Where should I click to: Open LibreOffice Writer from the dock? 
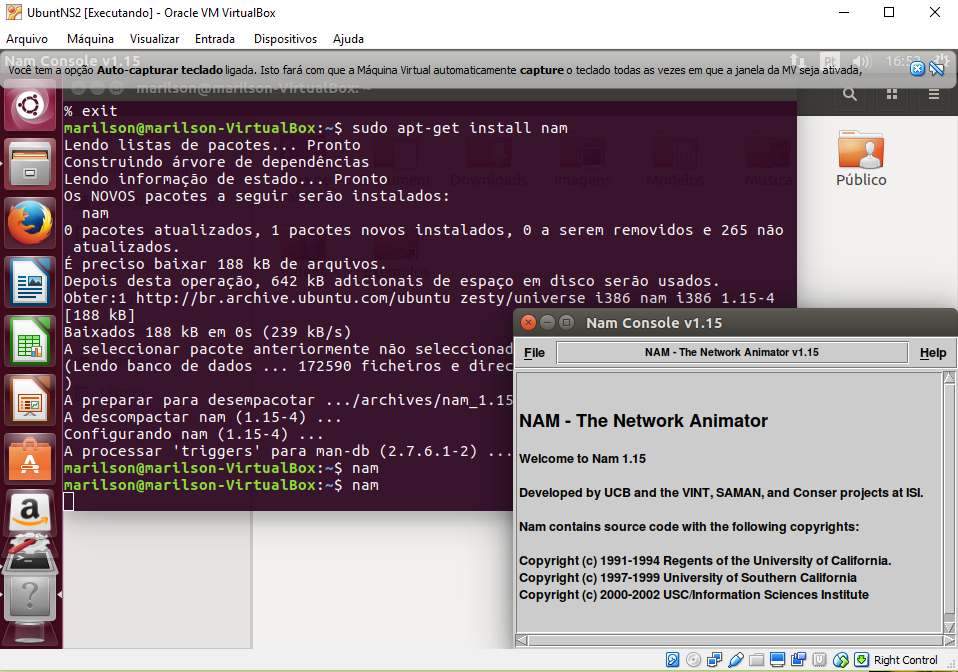(x=30, y=282)
